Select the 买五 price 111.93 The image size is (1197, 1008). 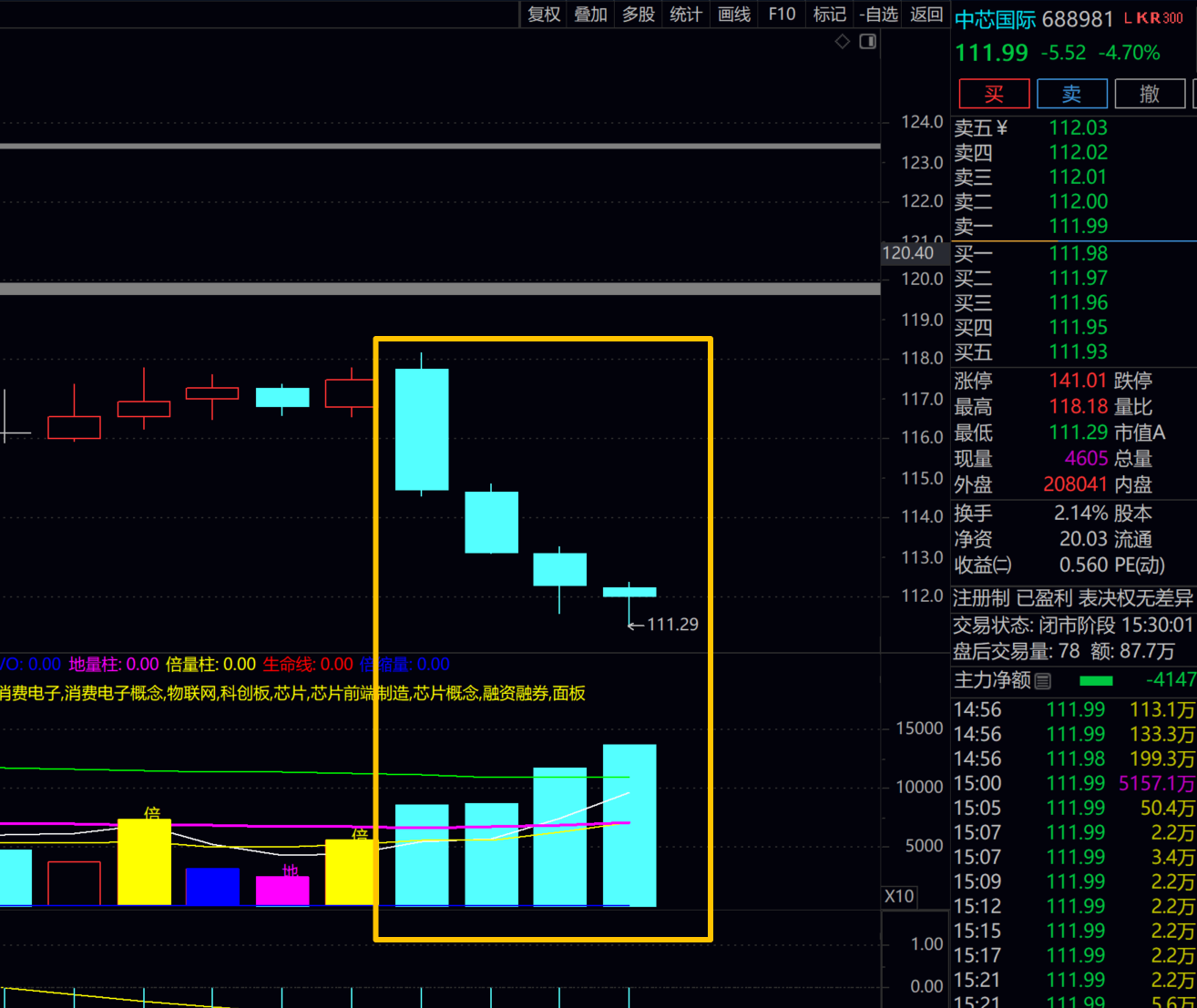click(1079, 351)
